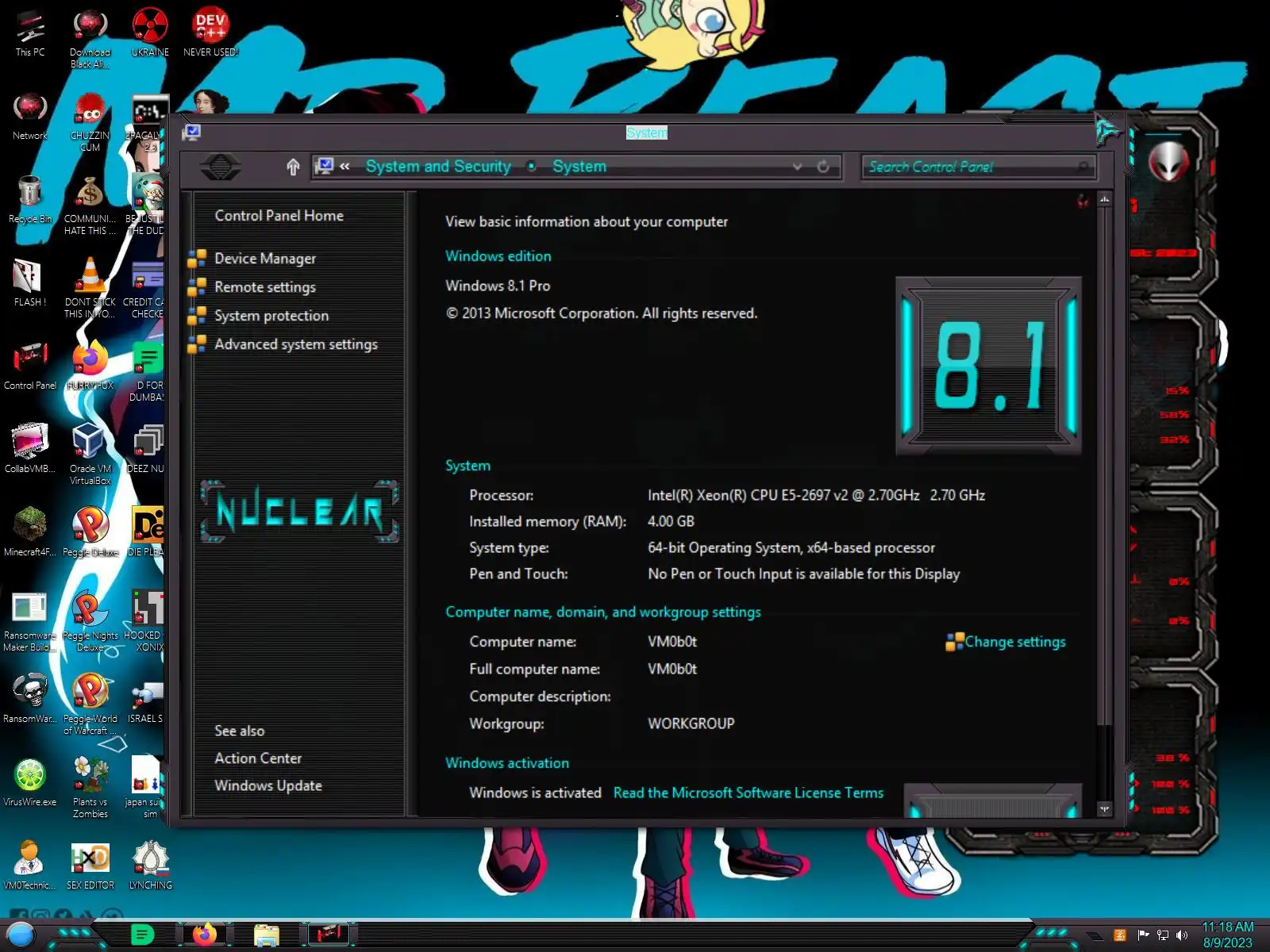Click the Start orb button
This screenshot has width=1270, height=952.
pyautogui.click(x=21, y=935)
